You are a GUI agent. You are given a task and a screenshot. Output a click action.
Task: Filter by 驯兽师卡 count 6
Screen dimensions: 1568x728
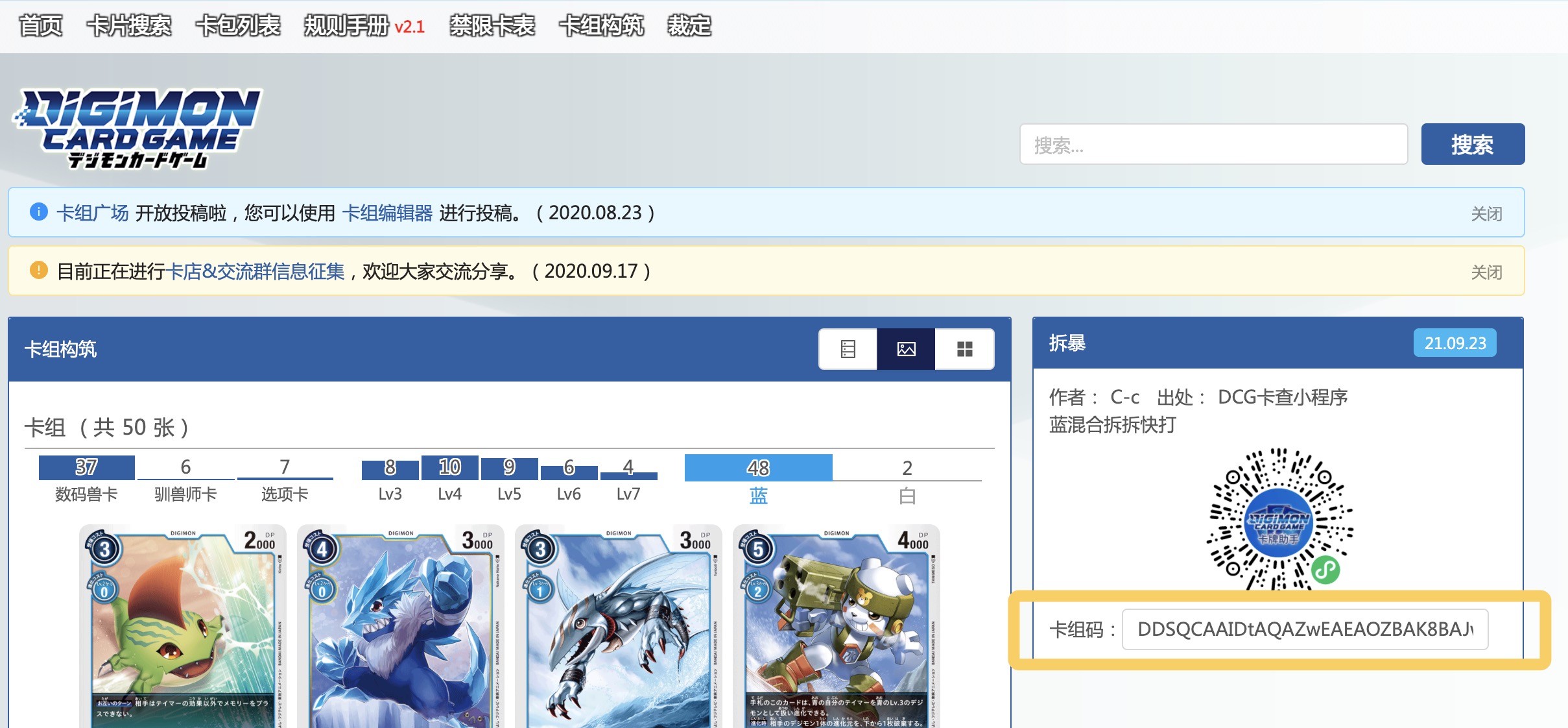click(185, 479)
